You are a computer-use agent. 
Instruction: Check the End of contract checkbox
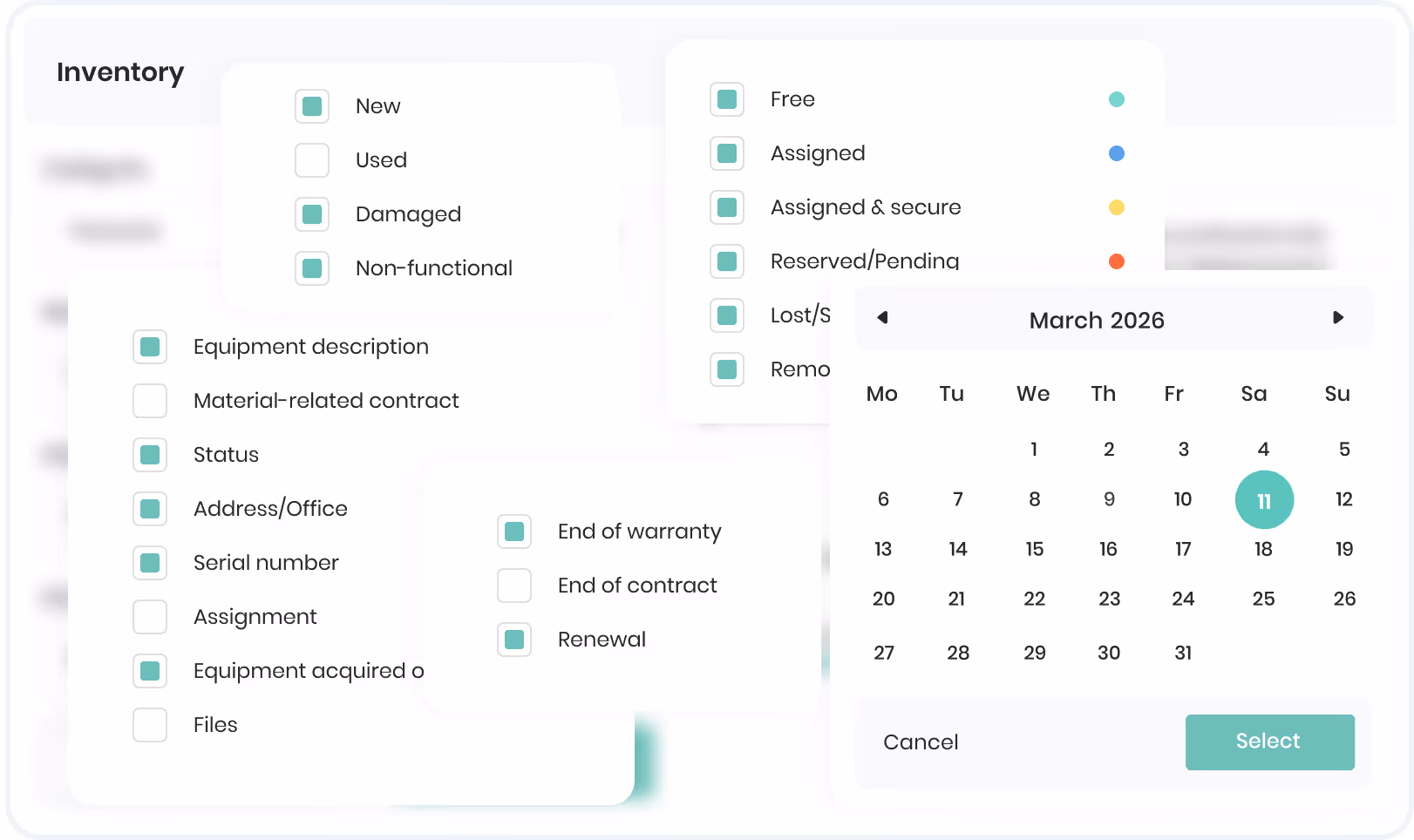coord(514,586)
